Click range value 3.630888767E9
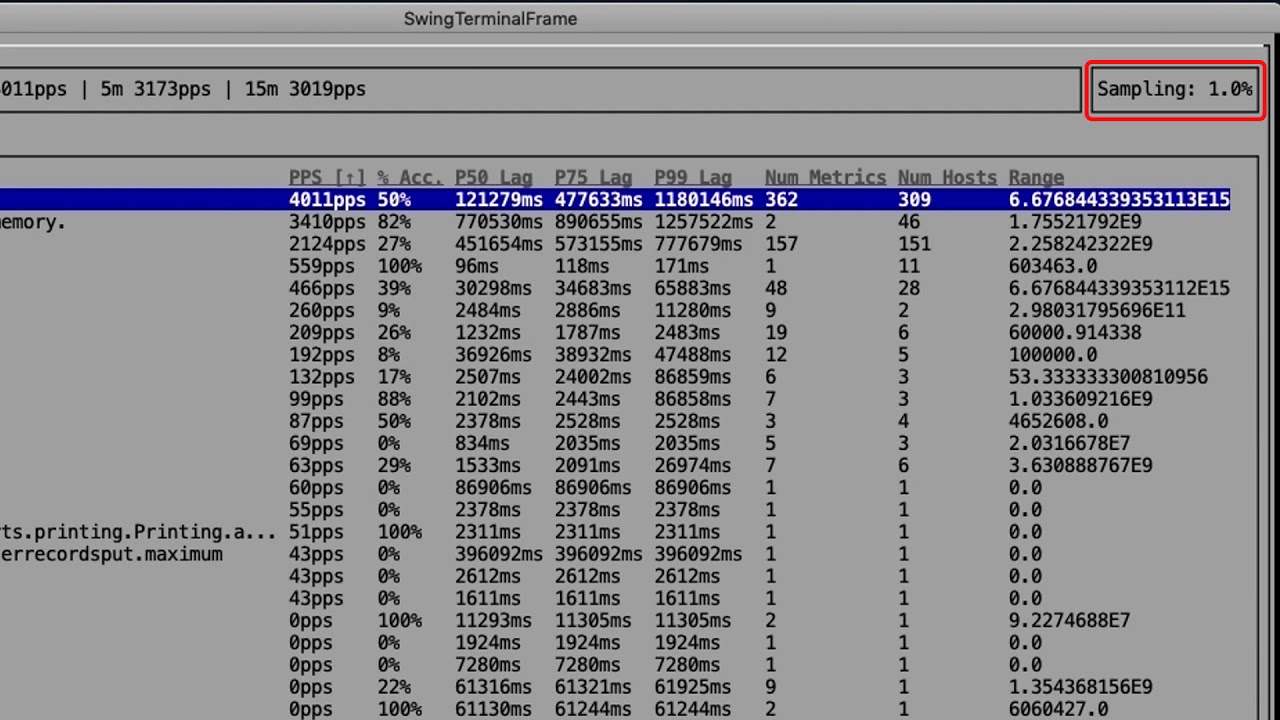 click(1081, 465)
